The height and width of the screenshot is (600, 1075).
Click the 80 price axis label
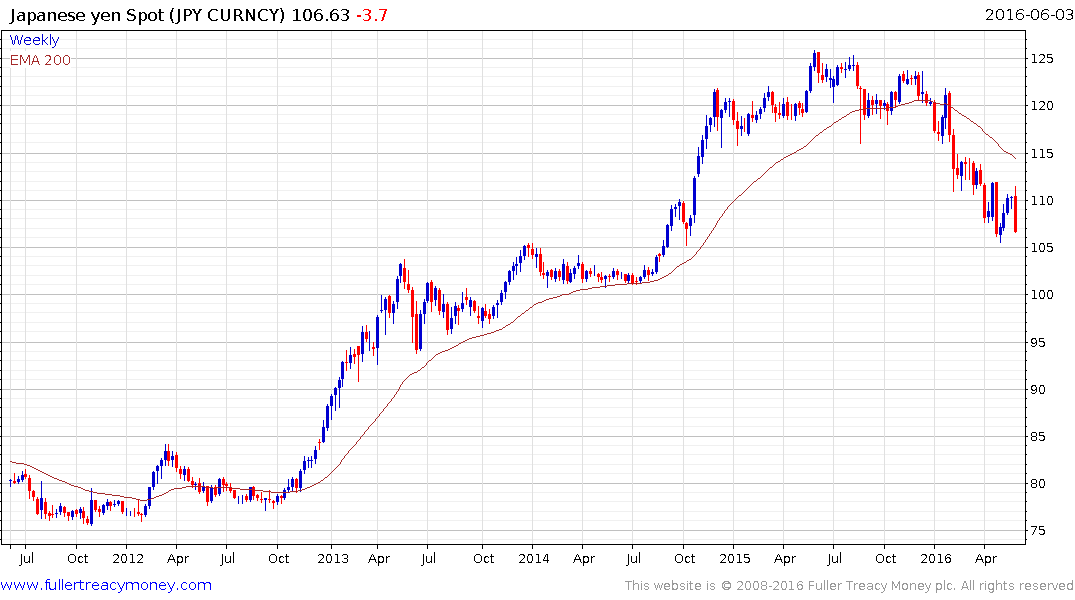1038,484
